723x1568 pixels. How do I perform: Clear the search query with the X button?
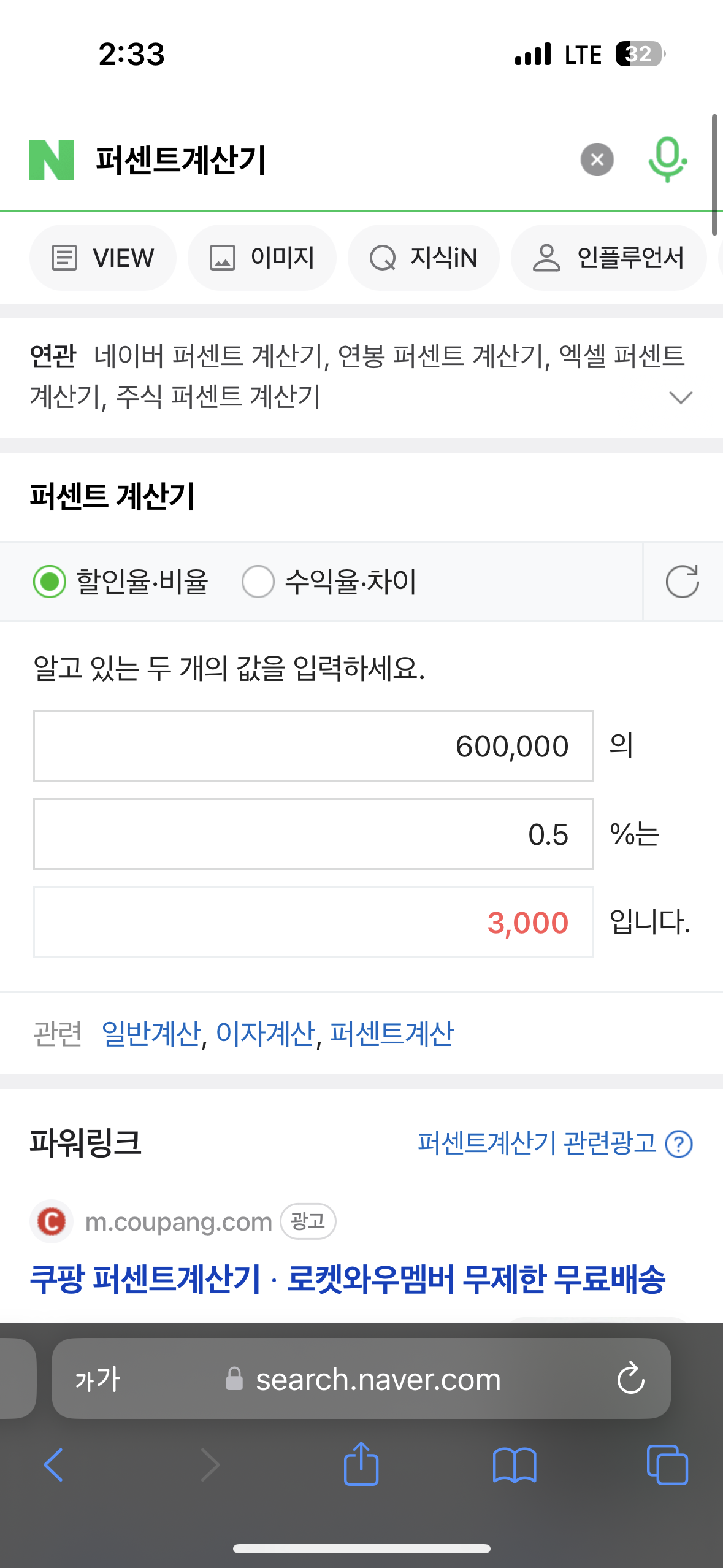coord(597,159)
